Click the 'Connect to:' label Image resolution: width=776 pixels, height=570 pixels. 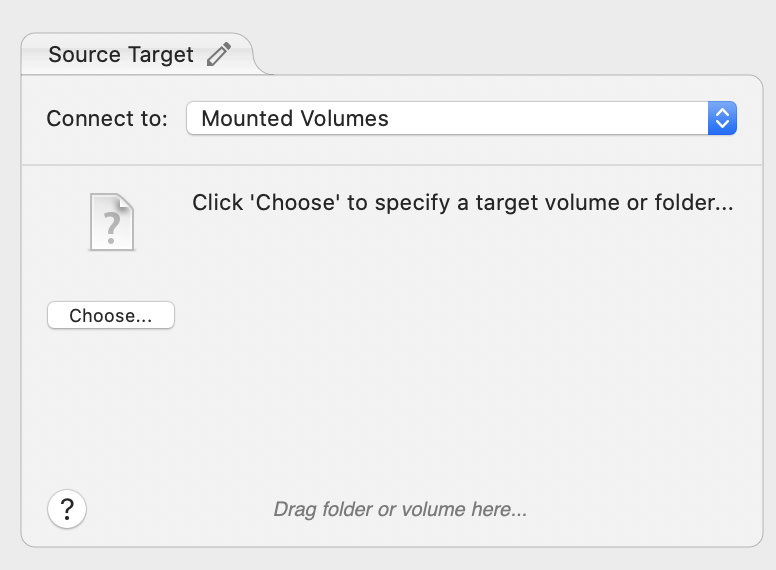tap(107, 119)
